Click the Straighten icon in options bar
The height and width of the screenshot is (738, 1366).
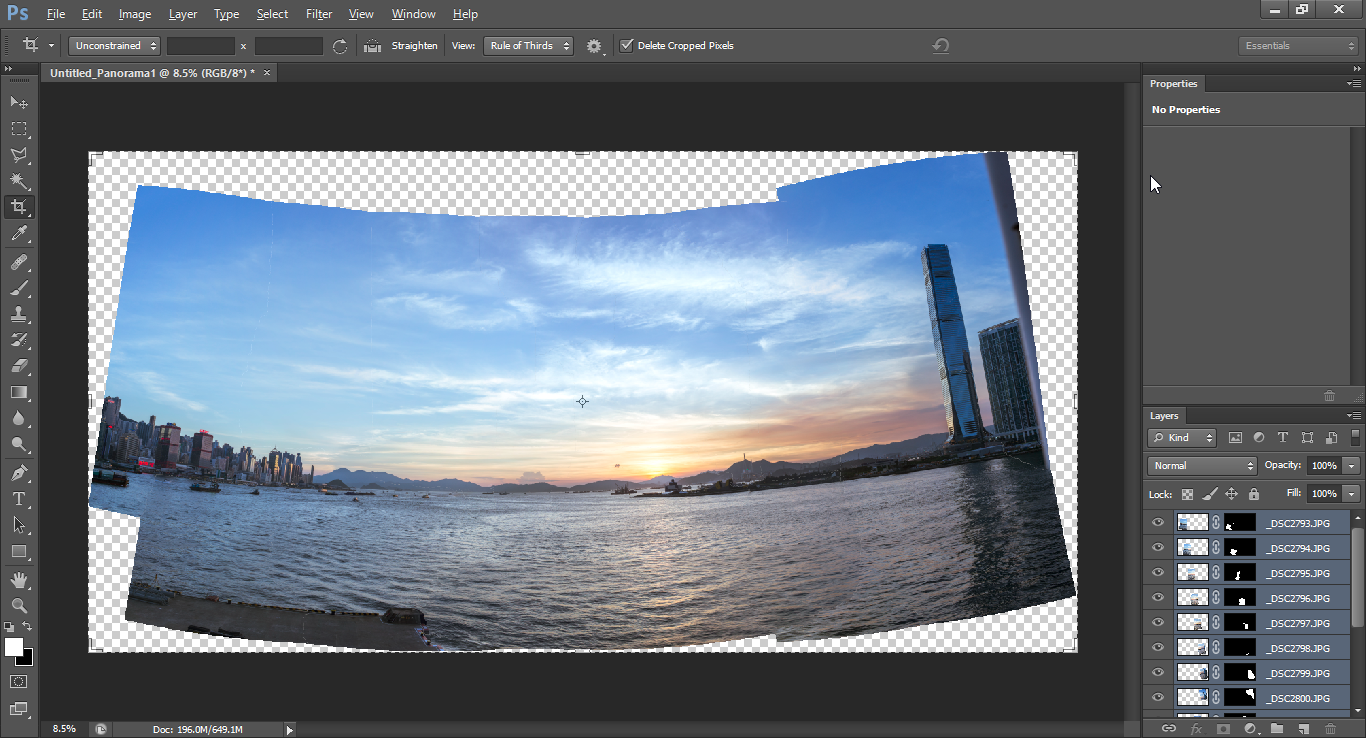pos(372,46)
